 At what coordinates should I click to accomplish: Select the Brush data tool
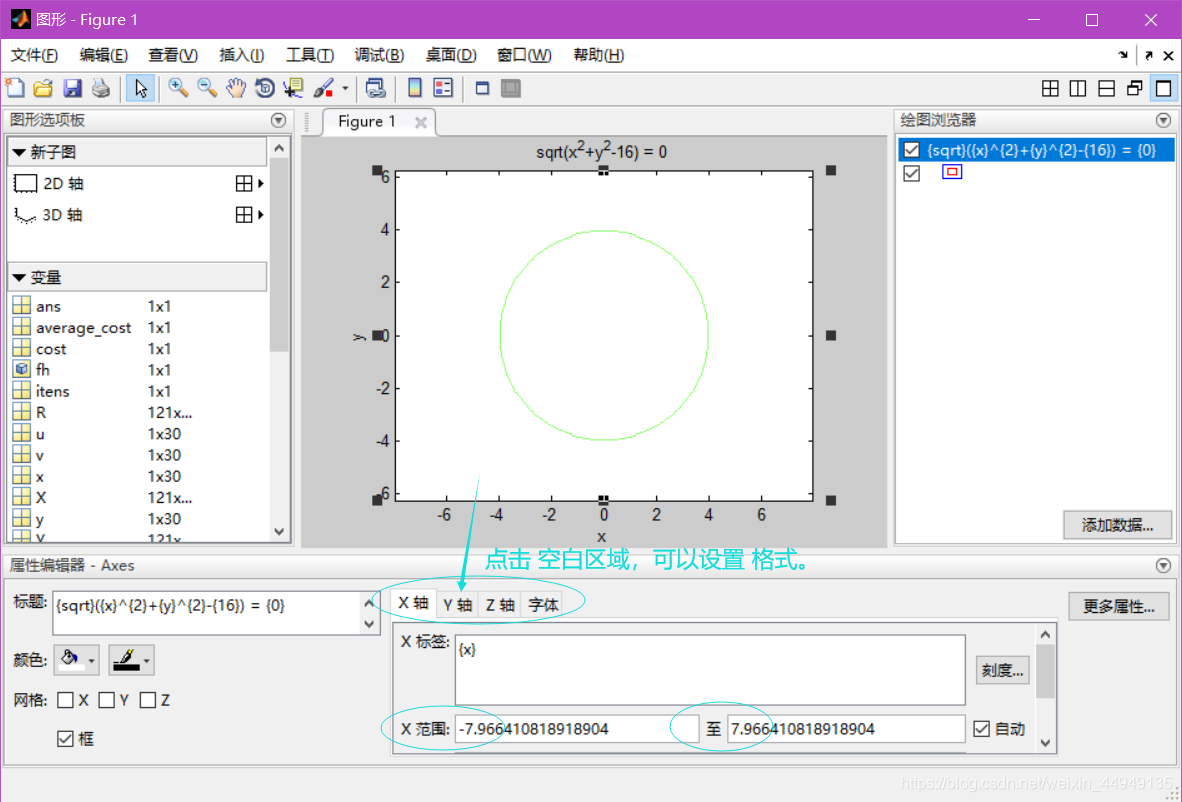[x=323, y=89]
